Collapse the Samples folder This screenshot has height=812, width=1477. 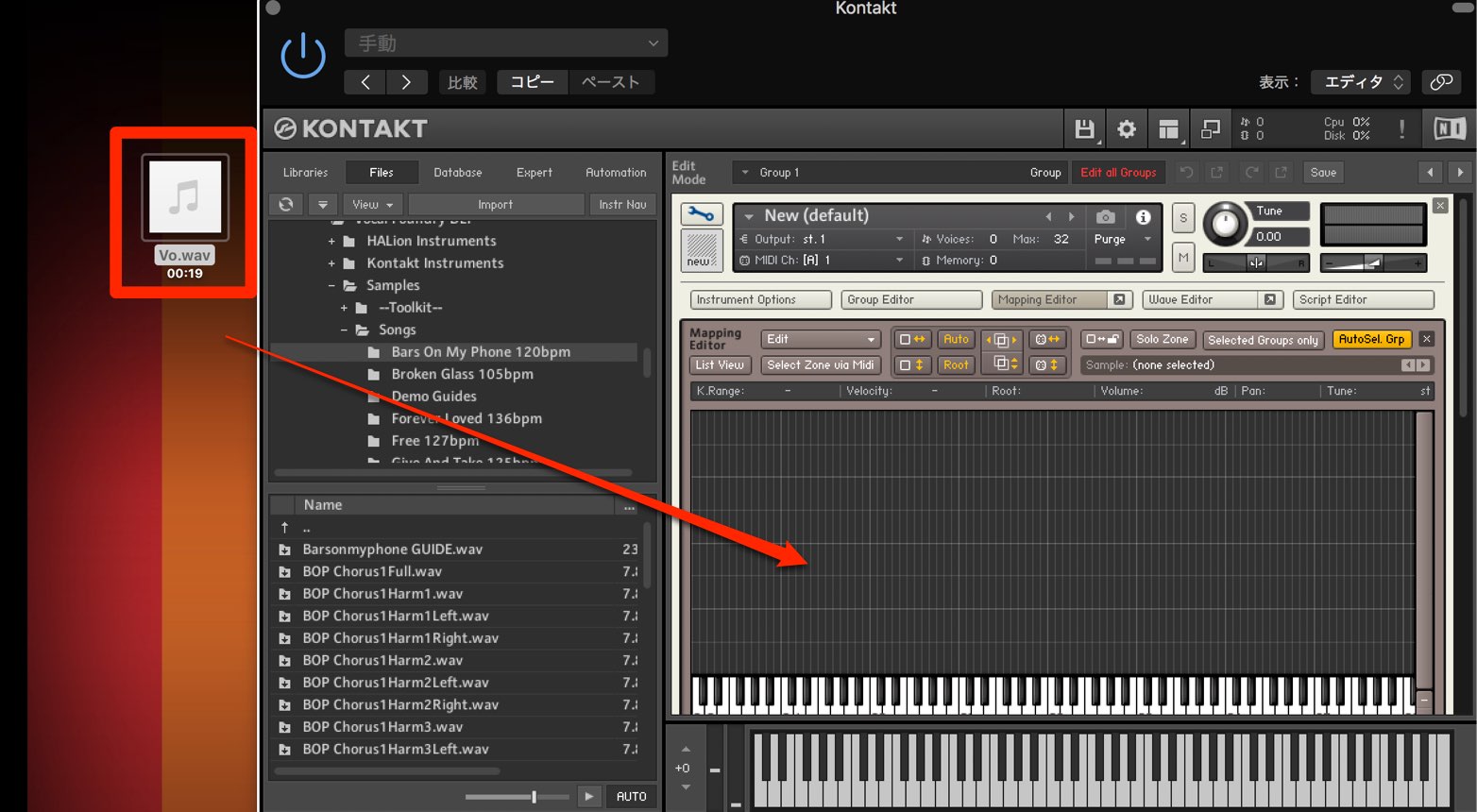tap(331, 285)
